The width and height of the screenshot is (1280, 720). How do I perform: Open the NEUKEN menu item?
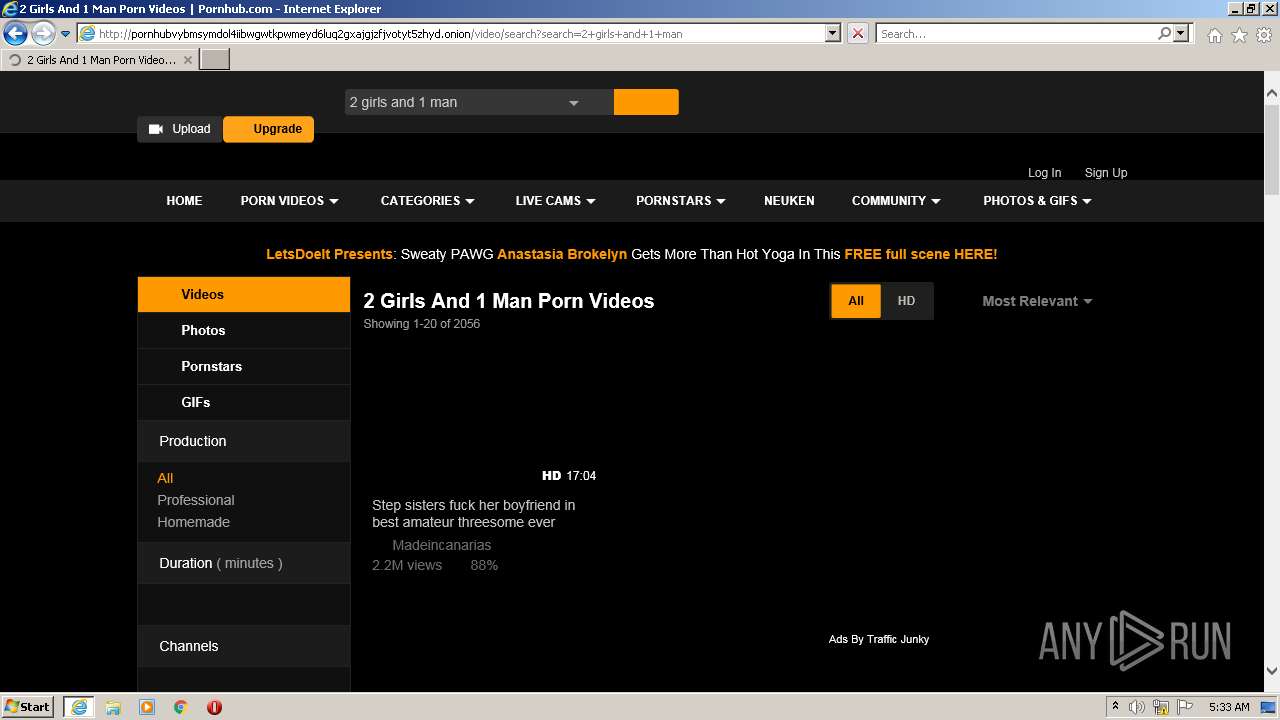click(x=789, y=200)
